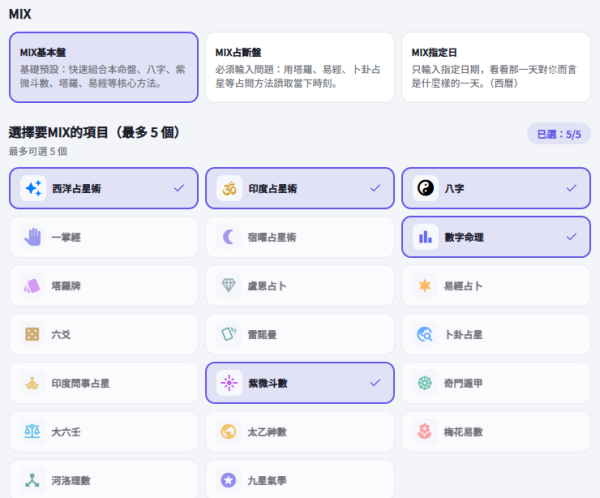Click the 紫微斗數 label text

click(x=267, y=383)
